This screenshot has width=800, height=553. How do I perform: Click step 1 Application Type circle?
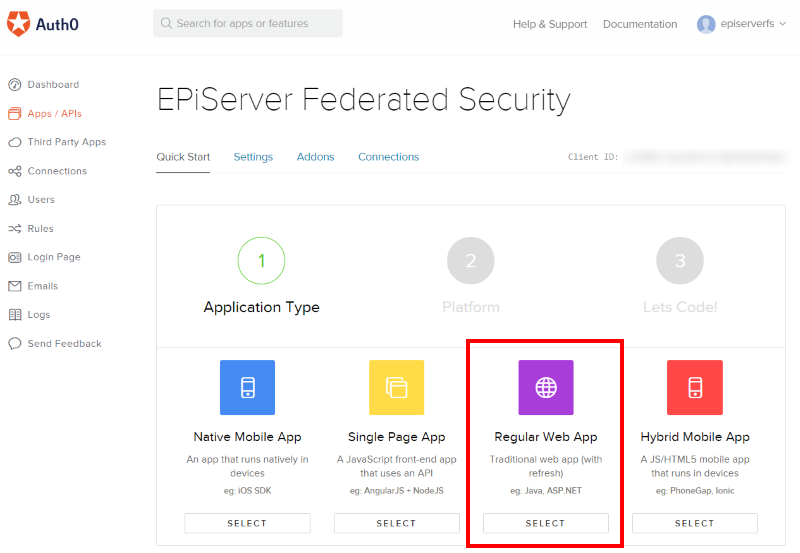pyautogui.click(x=261, y=261)
